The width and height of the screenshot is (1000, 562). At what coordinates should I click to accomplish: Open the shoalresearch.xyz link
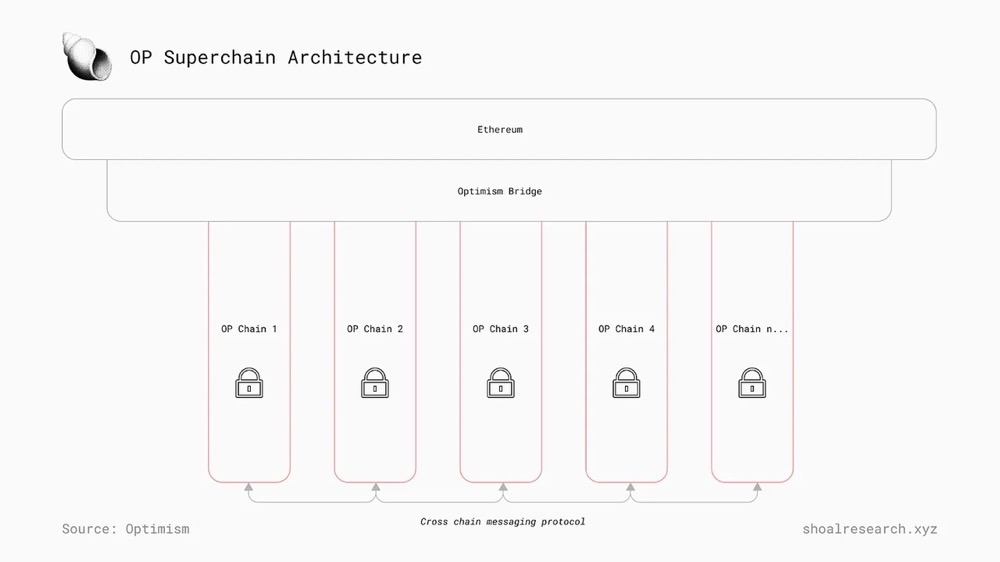[x=869, y=528]
